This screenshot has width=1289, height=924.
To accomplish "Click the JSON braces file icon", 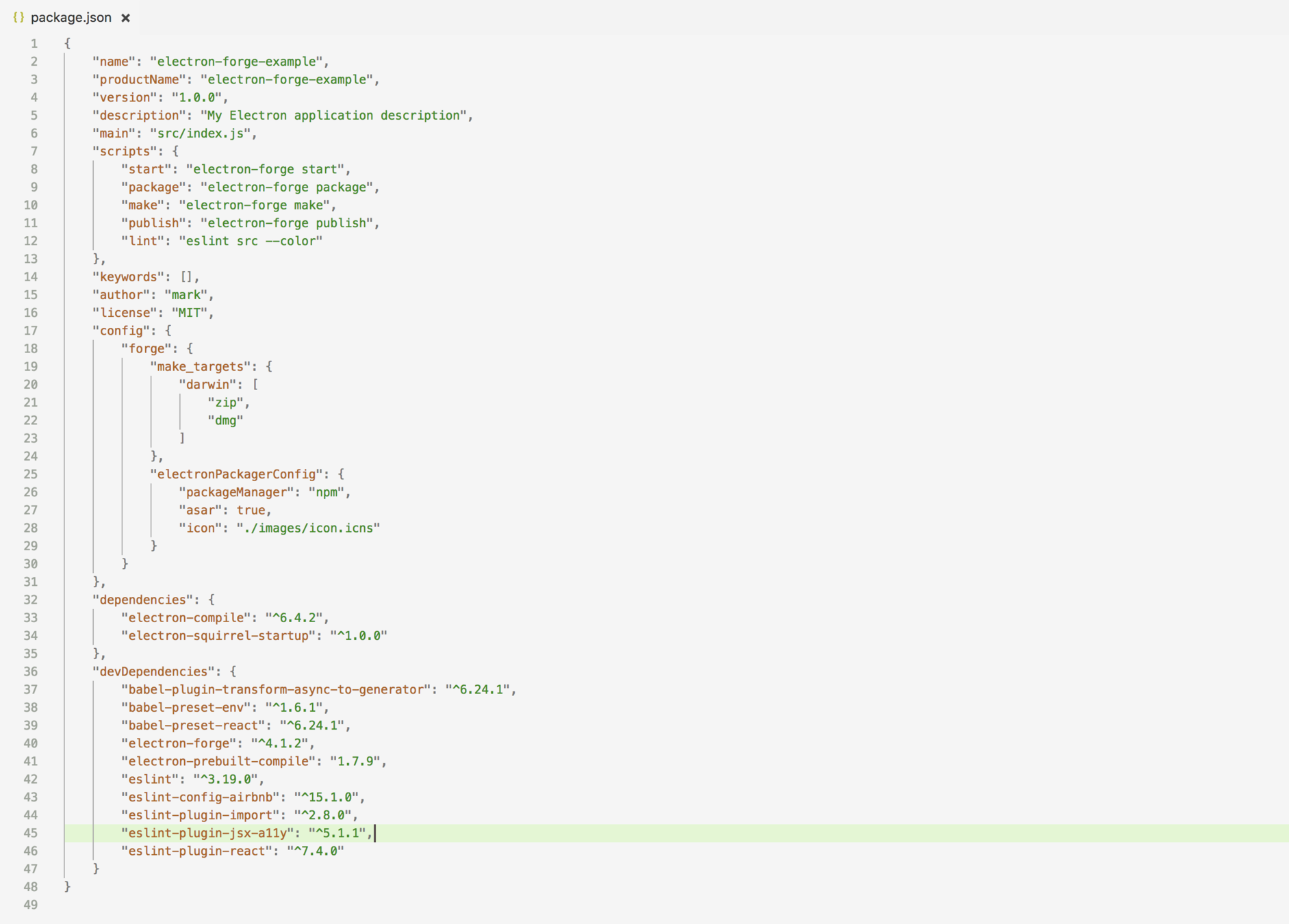I will [18, 18].
